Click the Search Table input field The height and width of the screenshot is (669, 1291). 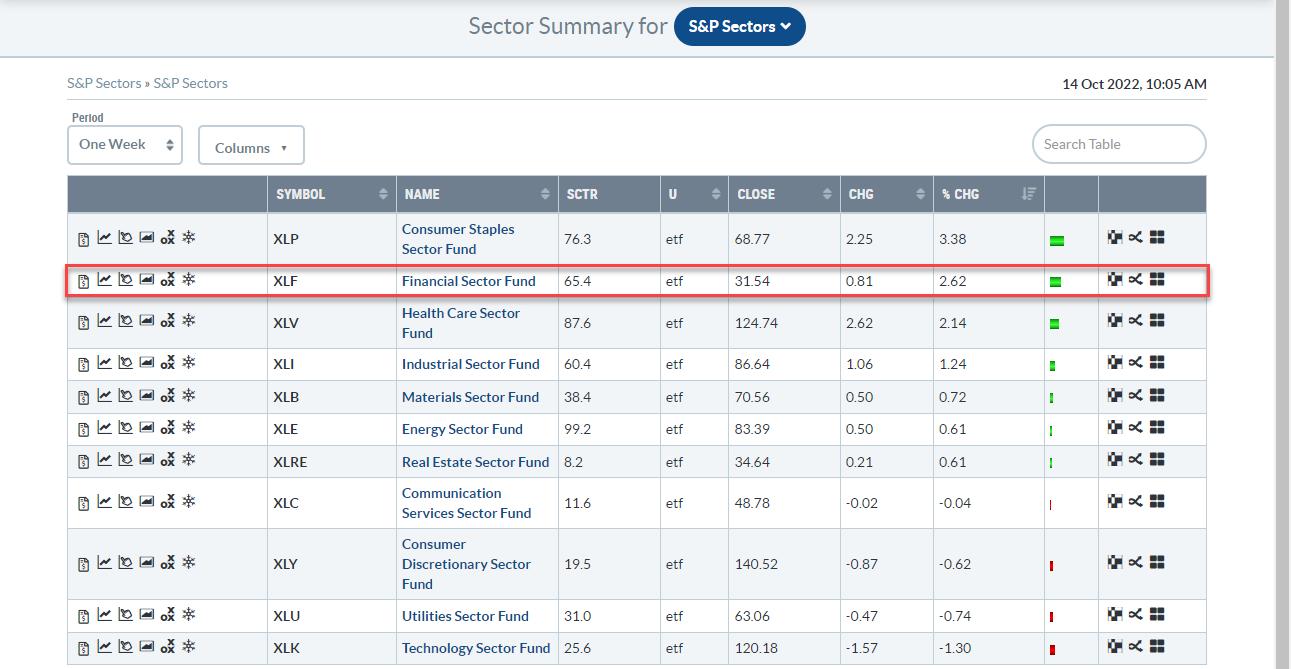(1118, 144)
